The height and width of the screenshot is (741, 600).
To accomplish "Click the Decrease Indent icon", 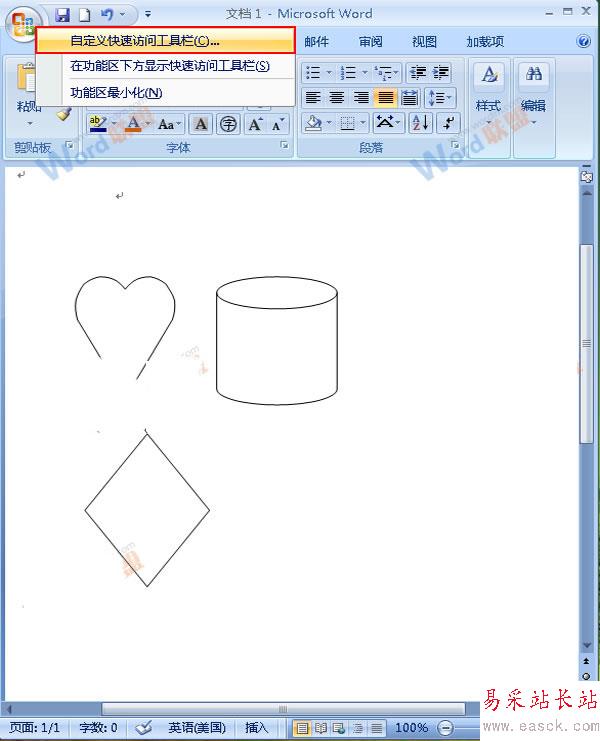I will tap(418, 73).
